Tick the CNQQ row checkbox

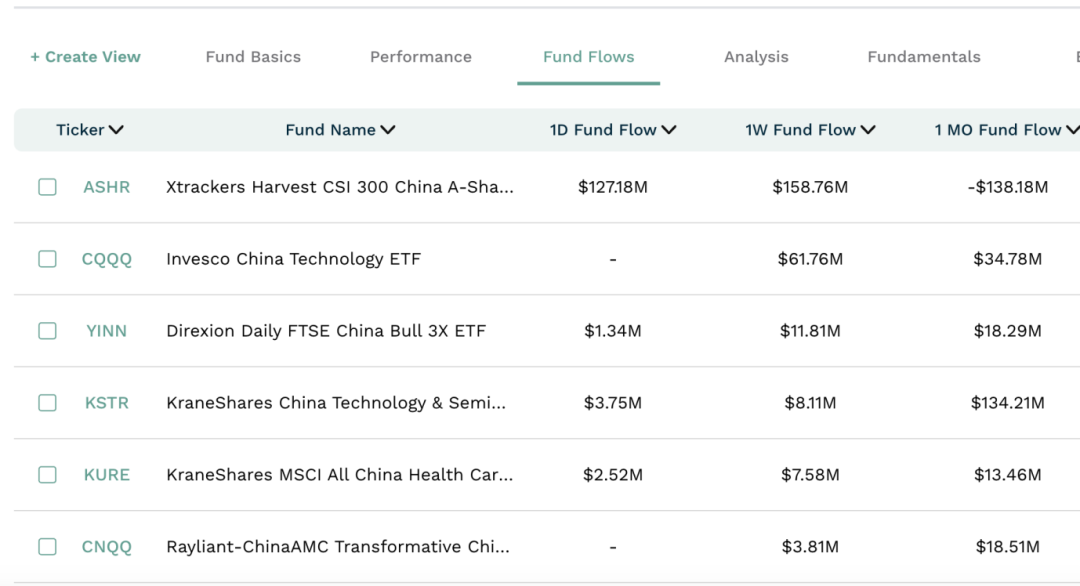48,547
